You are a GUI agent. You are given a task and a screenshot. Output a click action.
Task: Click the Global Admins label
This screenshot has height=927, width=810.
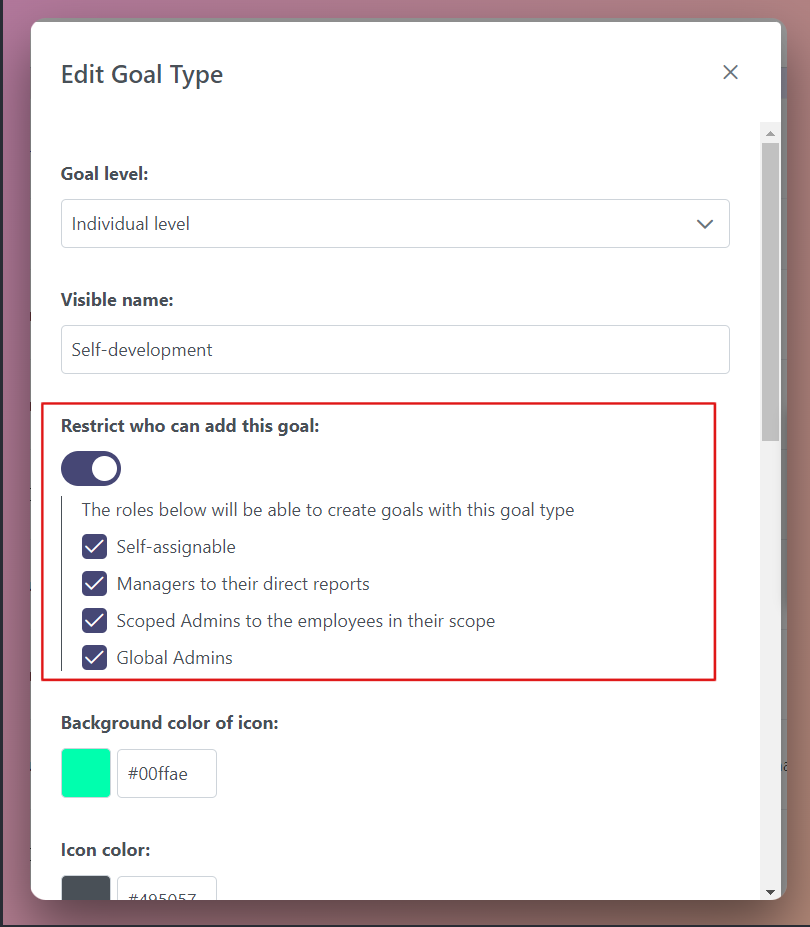pos(175,658)
